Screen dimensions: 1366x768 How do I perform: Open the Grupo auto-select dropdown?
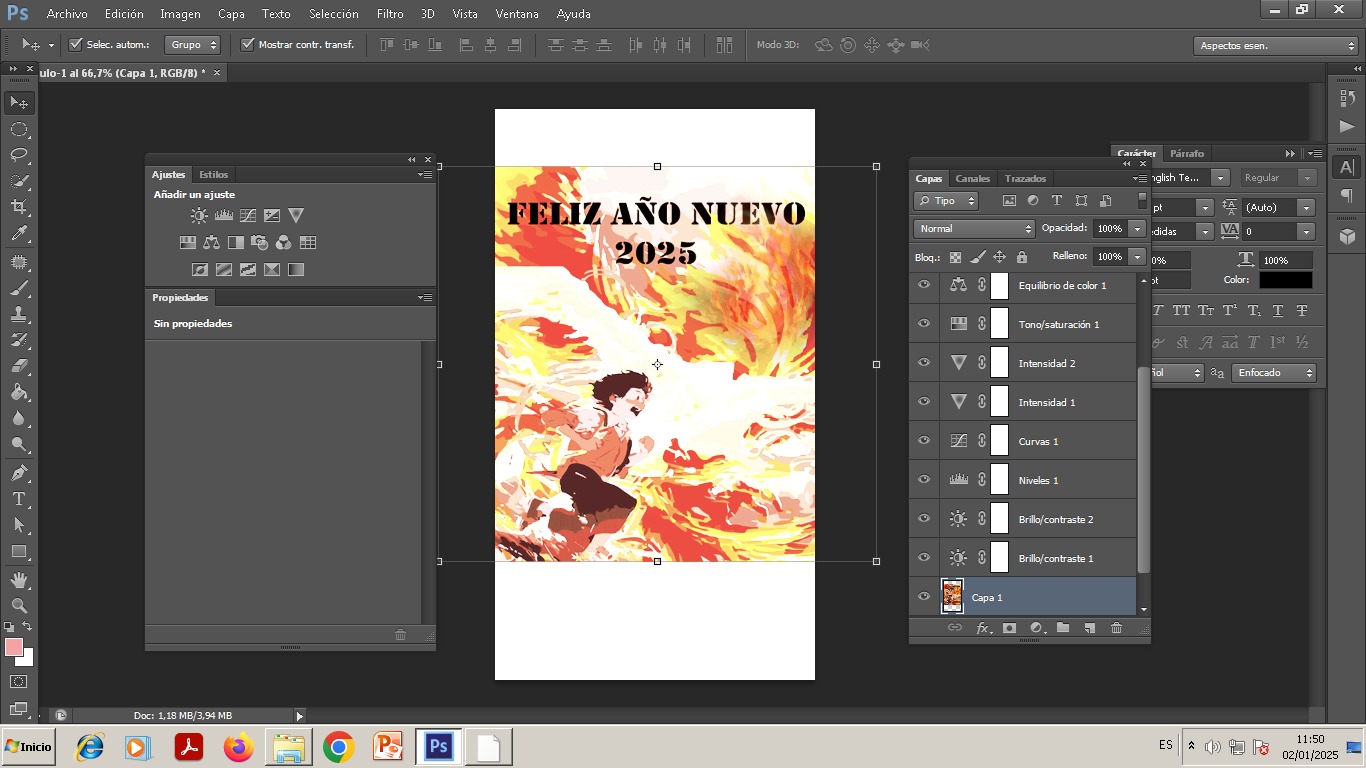click(x=192, y=45)
